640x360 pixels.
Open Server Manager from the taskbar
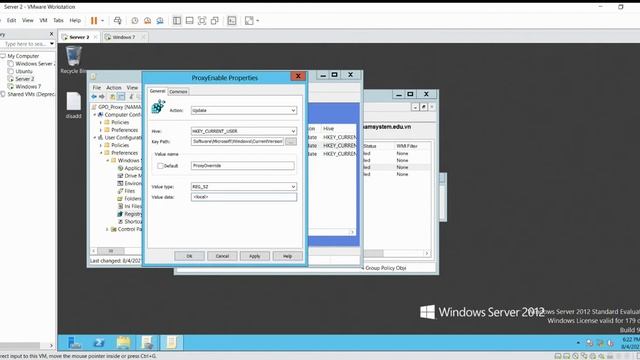click(74, 343)
